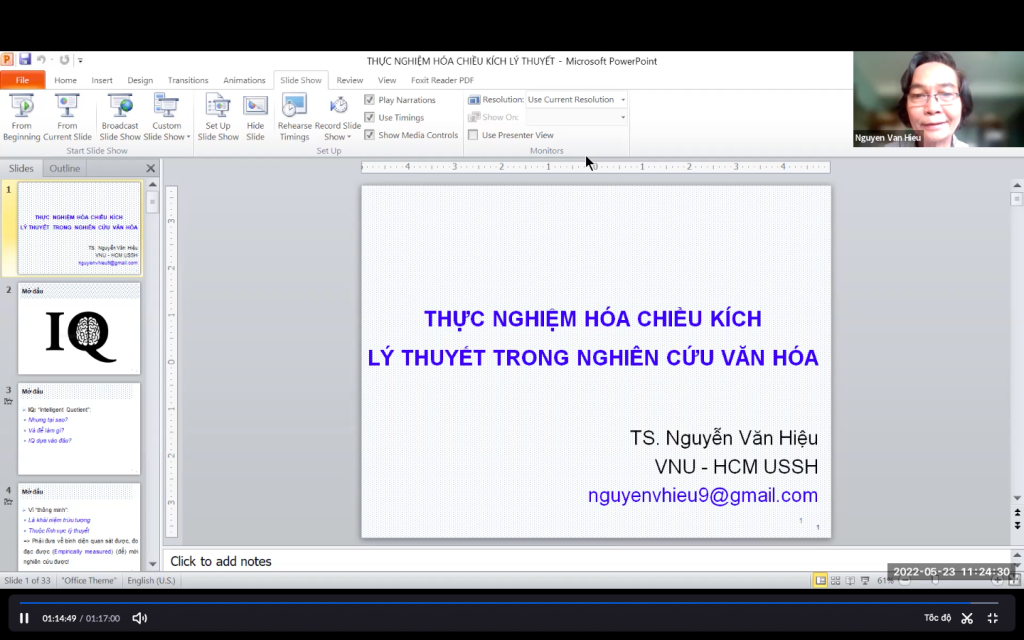This screenshot has height=640, width=1024.
Task: Select slide 1 thumbnail
Action: (x=79, y=228)
